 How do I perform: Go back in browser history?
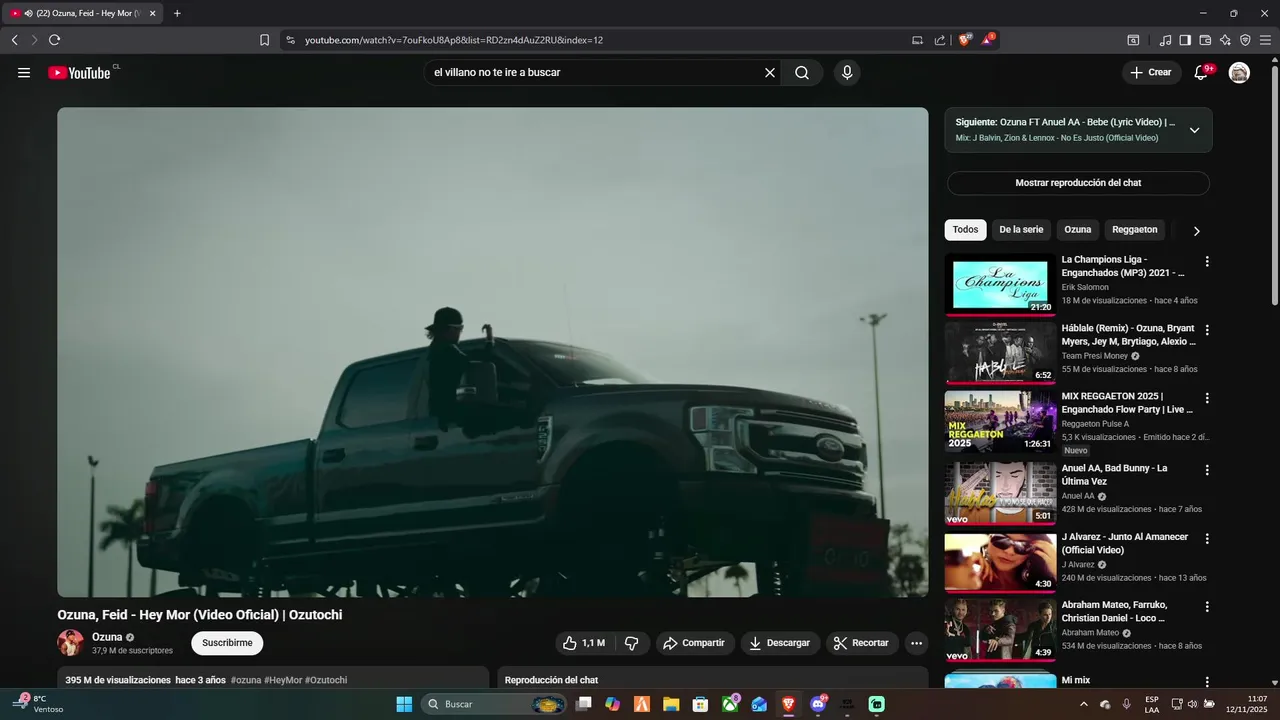click(x=14, y=40)
